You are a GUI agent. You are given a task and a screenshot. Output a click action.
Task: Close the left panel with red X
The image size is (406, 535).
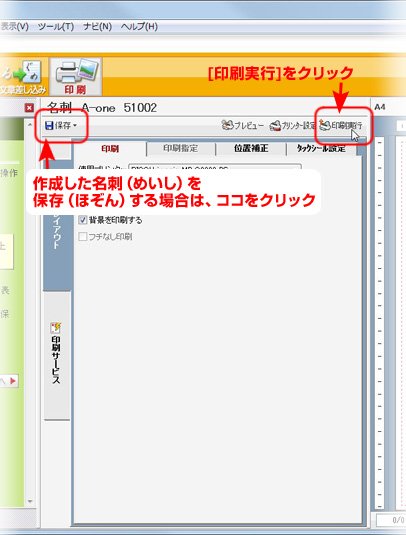point(29,108)
